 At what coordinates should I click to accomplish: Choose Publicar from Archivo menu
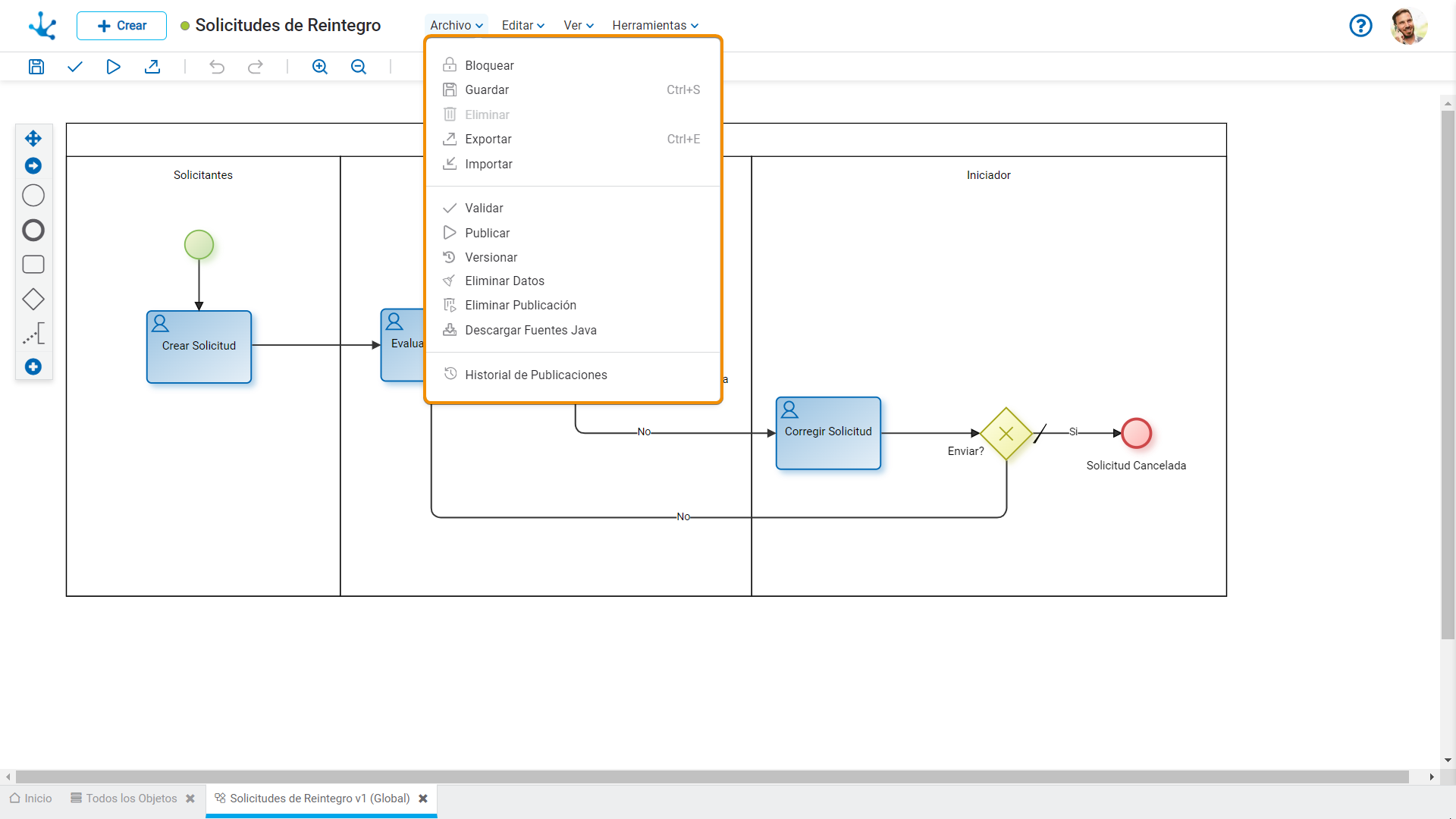pyautogui.click(x=573, y=233)
